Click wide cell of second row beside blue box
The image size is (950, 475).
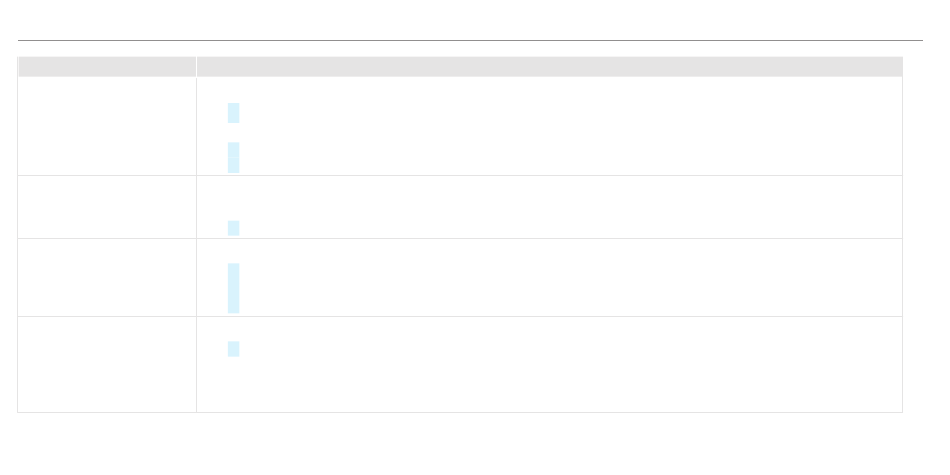click(x=570, y=207)
